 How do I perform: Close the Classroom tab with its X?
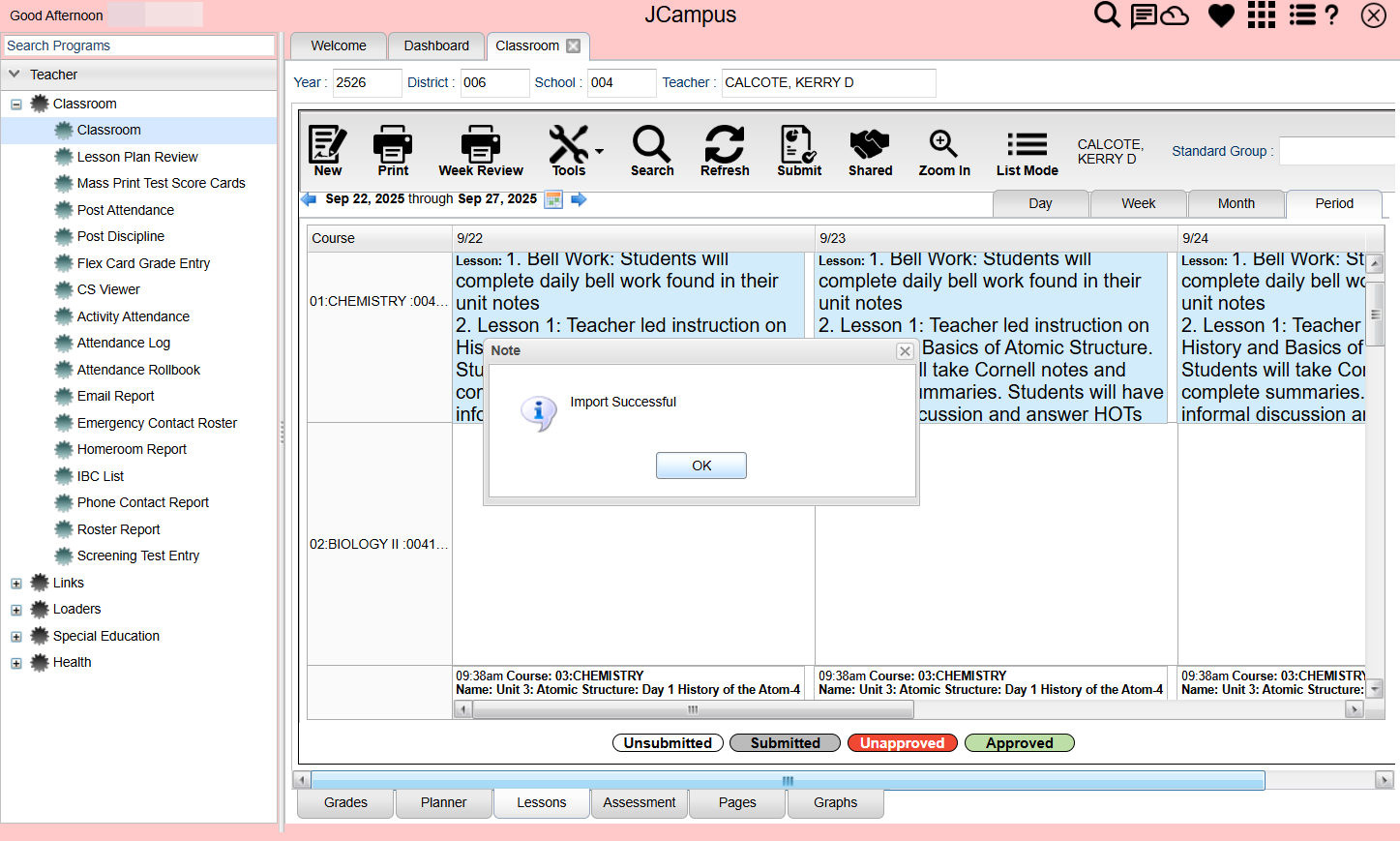574,45
